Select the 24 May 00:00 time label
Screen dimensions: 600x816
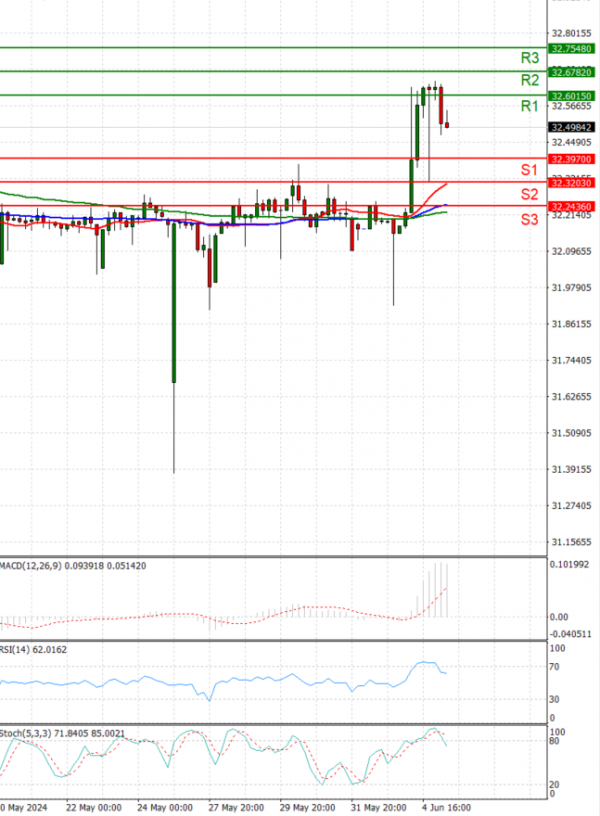click(164, 807)
